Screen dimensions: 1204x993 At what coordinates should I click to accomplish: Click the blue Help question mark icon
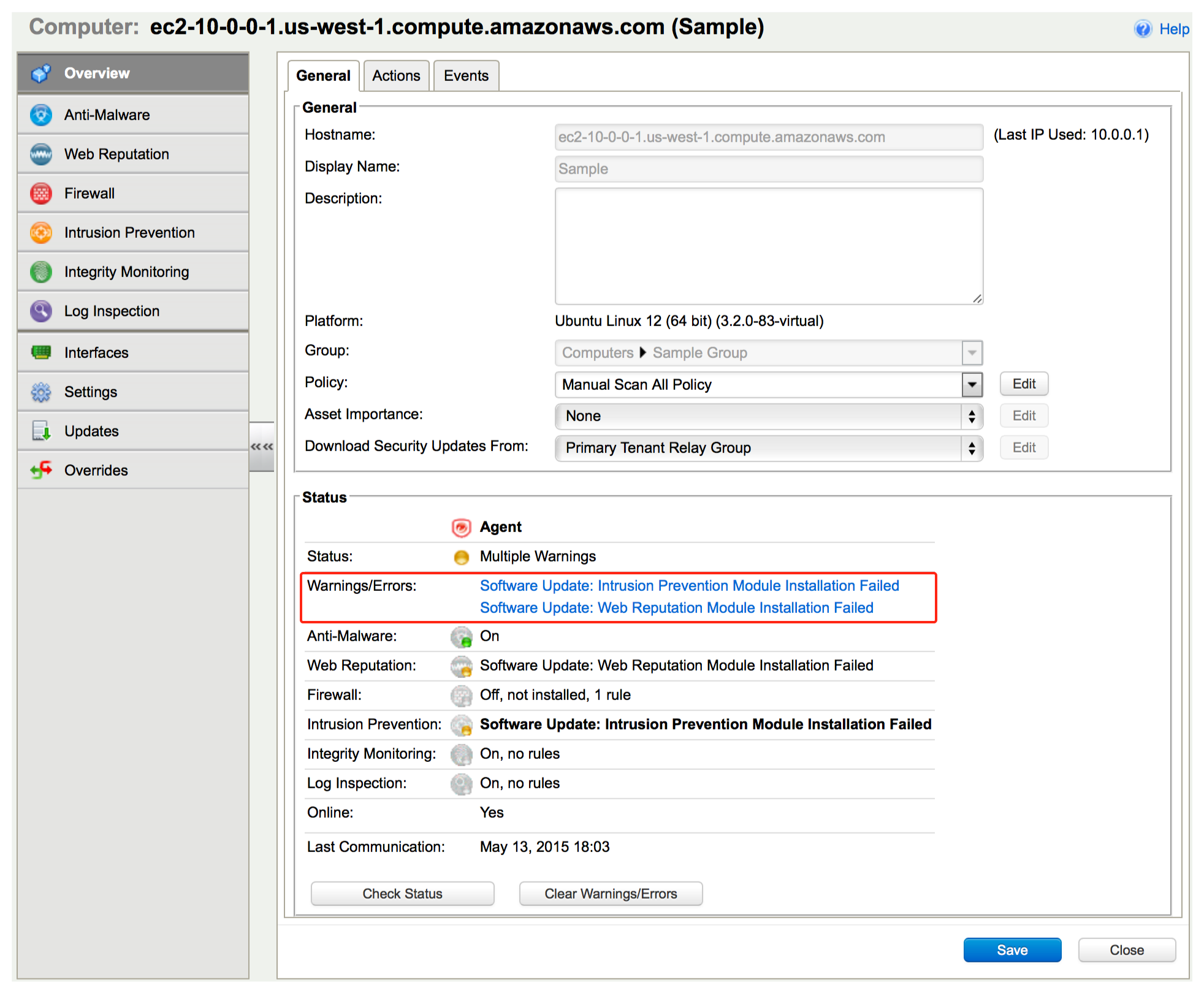coord(1143,29)
